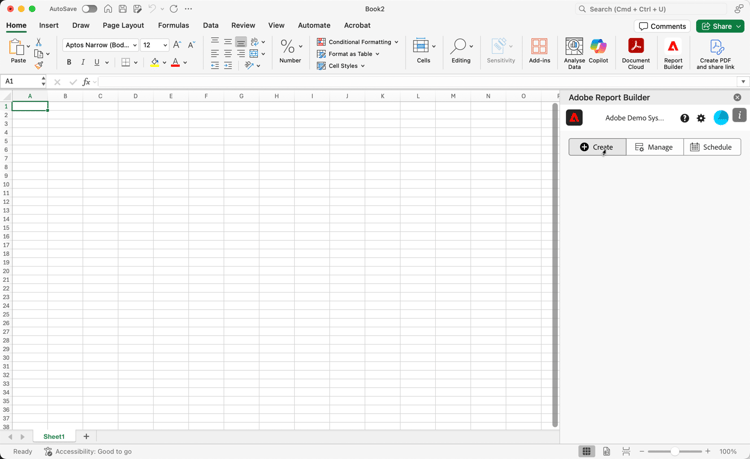Click the Redo arrow in the title bar
Screen dimensions: 750x459
click(x=174, y=9)
